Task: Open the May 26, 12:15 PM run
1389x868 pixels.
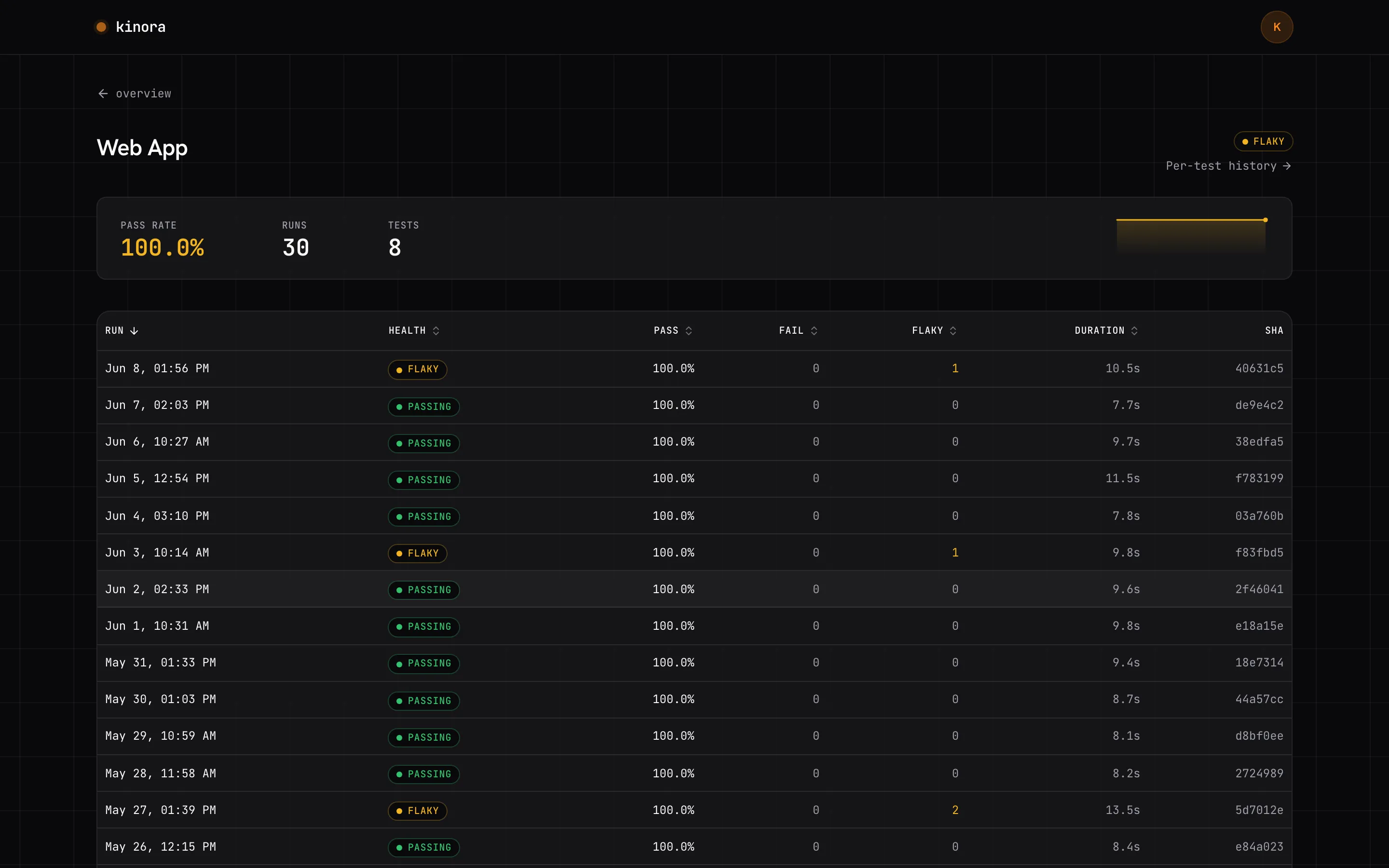Action: [694, 847]
